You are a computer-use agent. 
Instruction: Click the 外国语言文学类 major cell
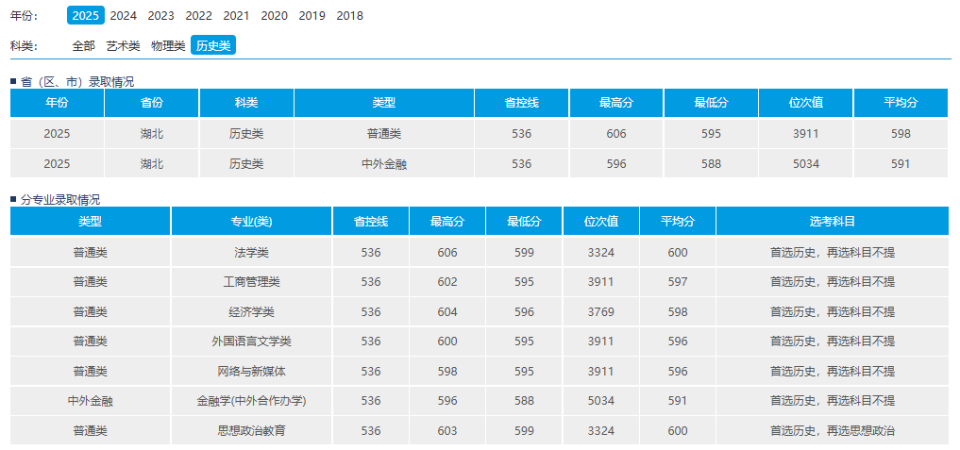[x=252, y=342]
